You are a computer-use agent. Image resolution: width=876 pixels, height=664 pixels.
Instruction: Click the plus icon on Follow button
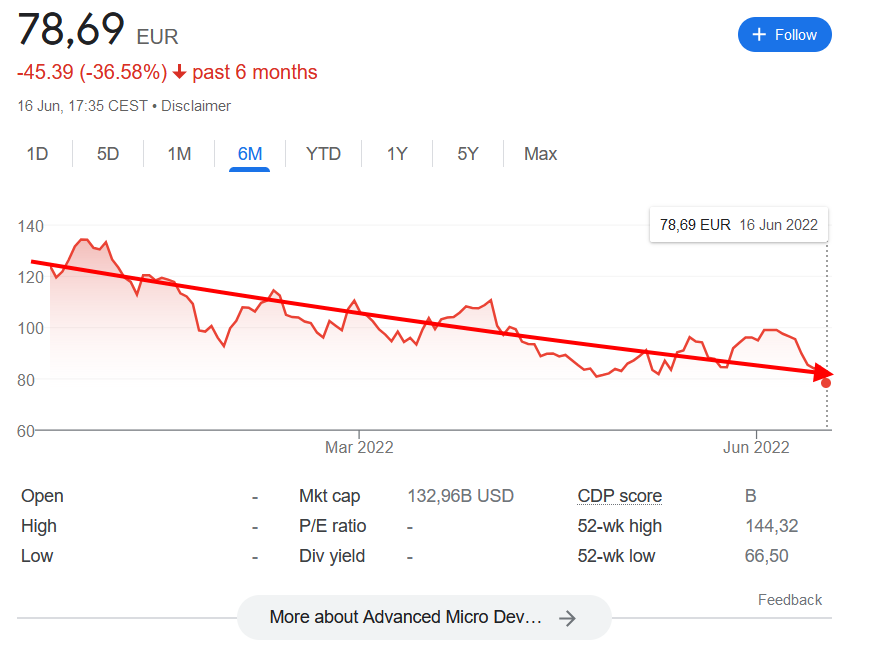759,35
